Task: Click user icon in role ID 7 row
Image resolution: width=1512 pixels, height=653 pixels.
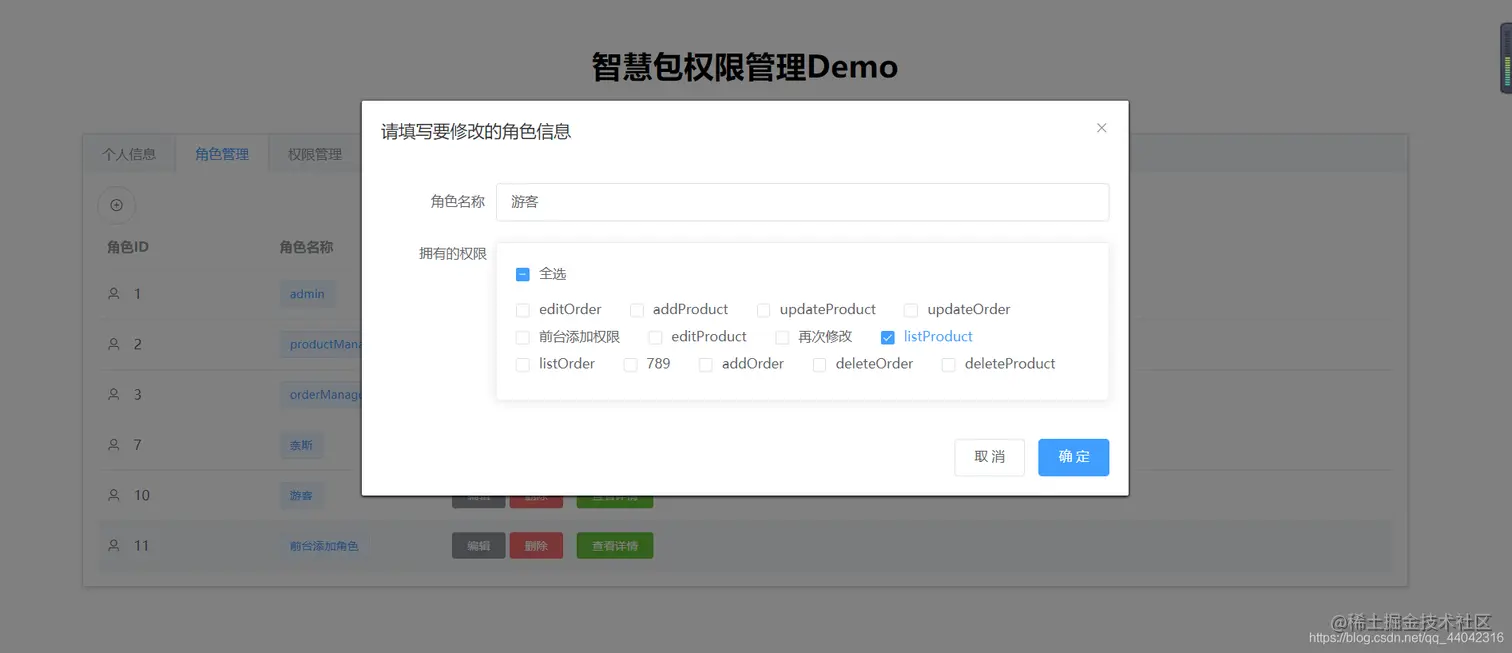Action: [113, 444]
